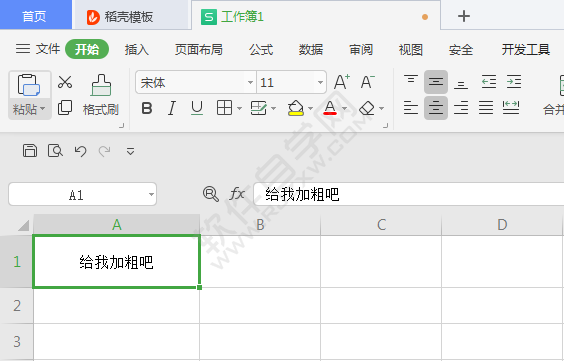Apply cell borders icon
This screenshot has width=564, height=361.
click(x=224, y=108)
